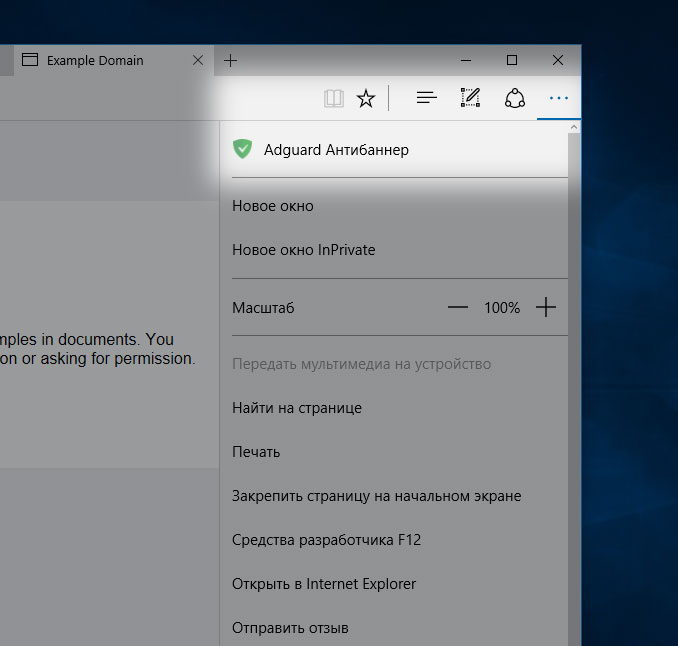Screen dimensions: 678x646
Task: Choose Новое окно menu item
Action: (393, 206)
